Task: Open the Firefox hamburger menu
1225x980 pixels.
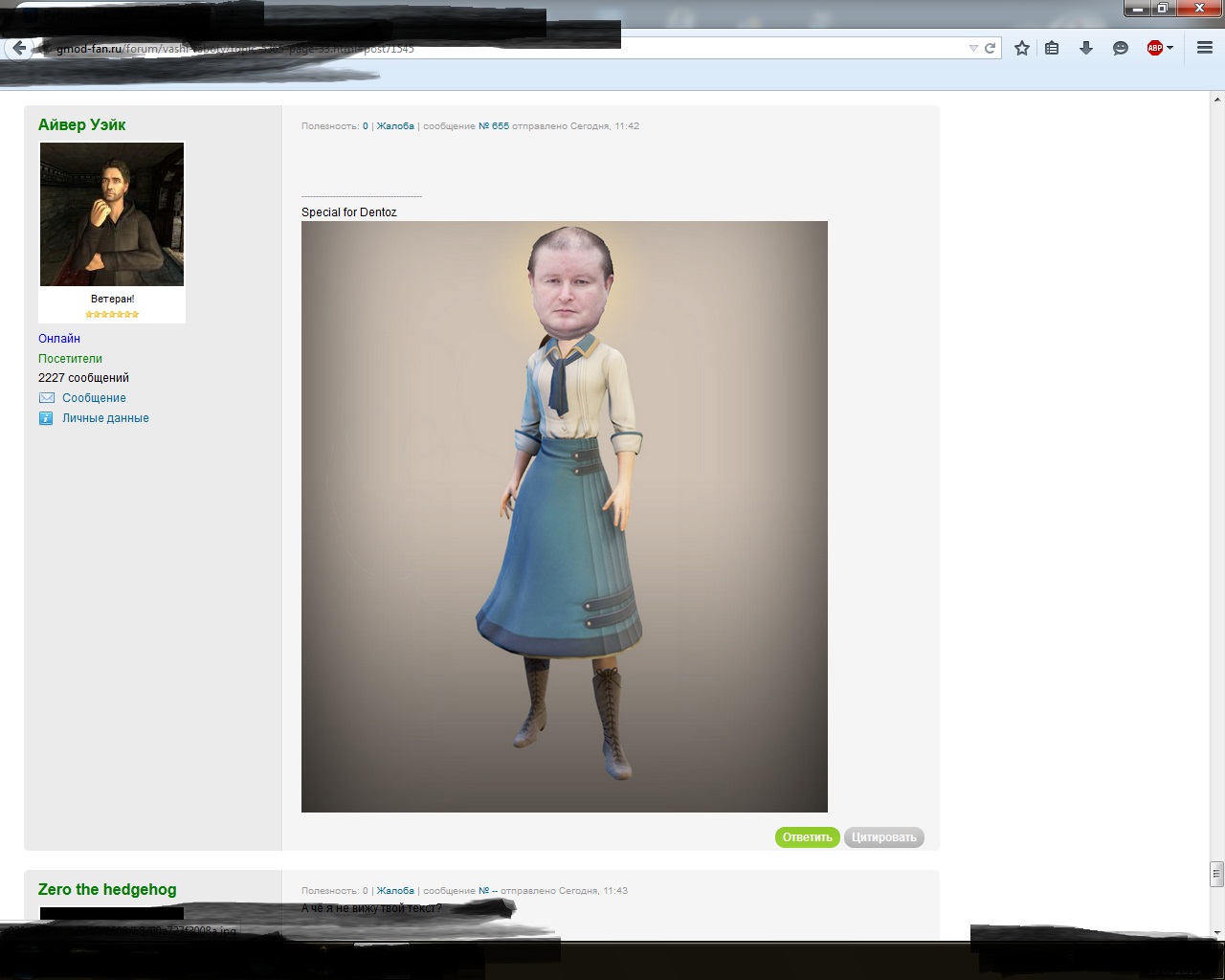Action: click(x=1205, y=48)
